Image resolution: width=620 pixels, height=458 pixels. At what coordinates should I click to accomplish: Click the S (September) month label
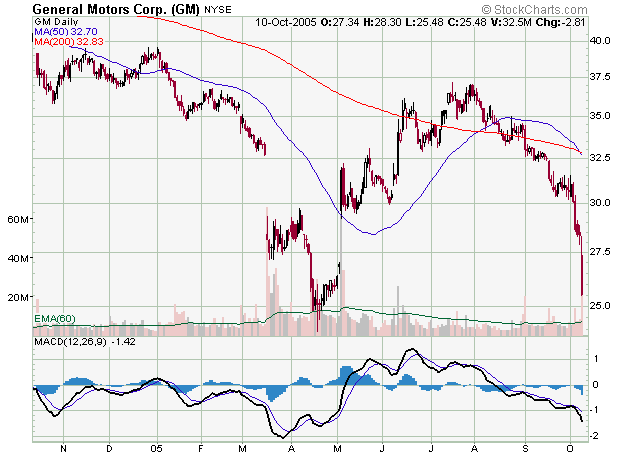point(525,449)
